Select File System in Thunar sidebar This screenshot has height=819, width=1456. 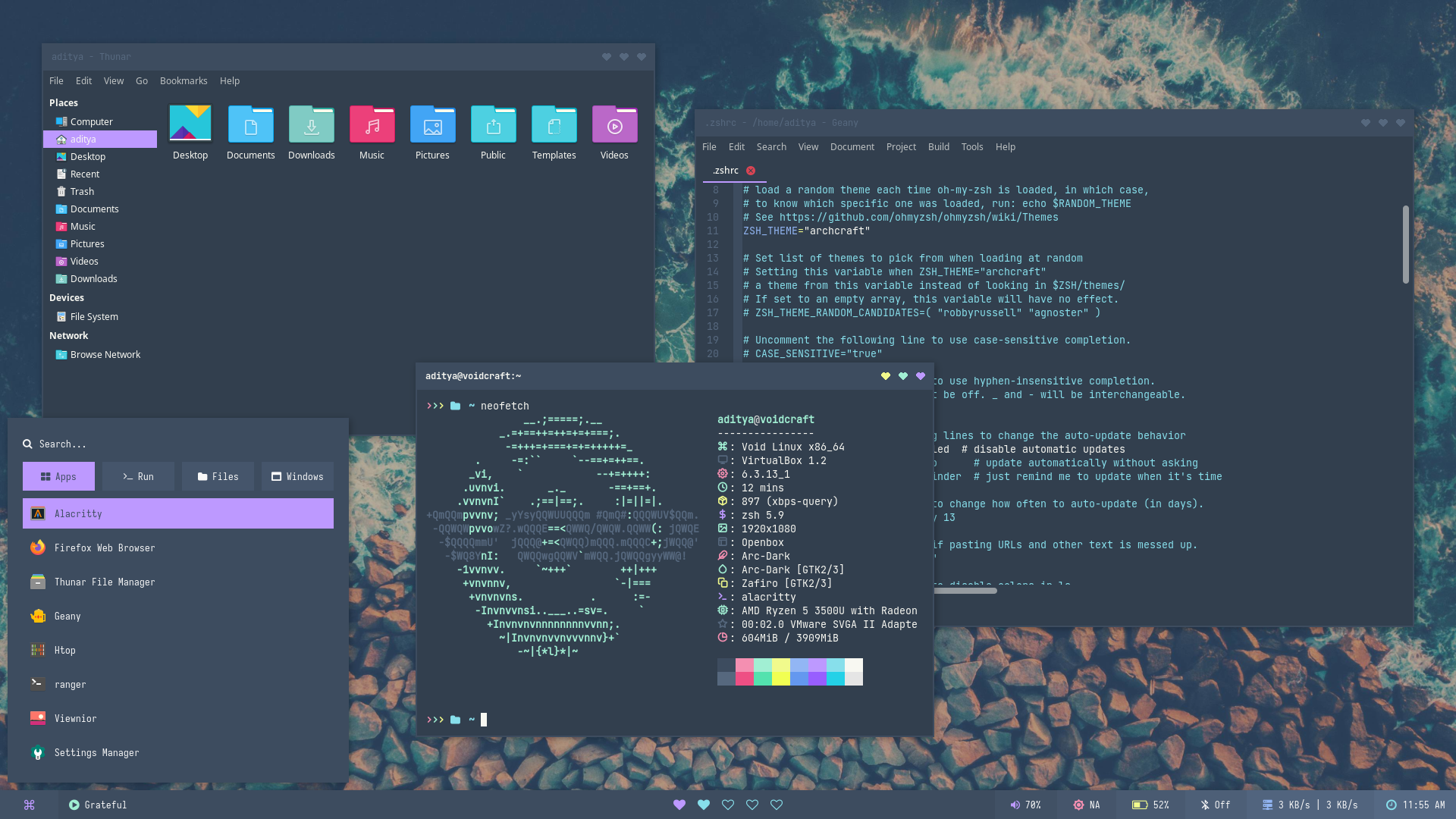point(93,316)
